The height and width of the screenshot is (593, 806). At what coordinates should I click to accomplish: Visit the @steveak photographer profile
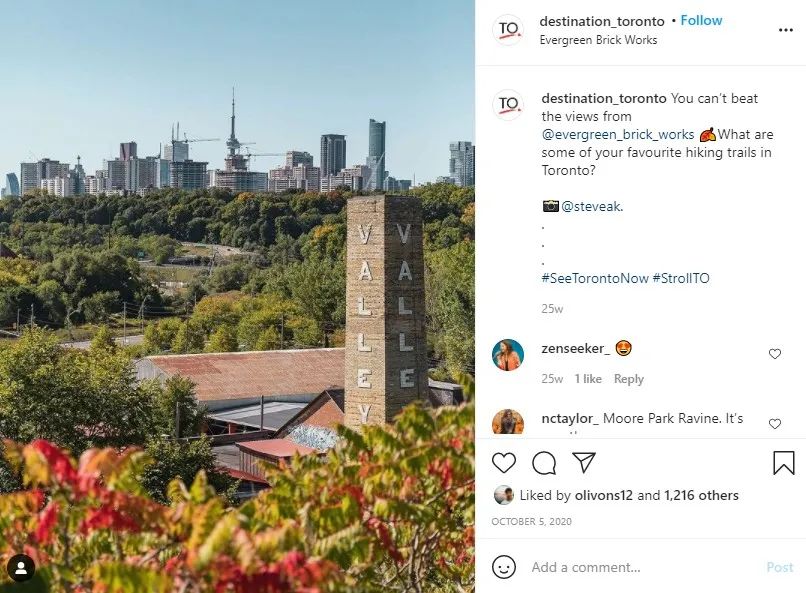(x=591, y=207)
